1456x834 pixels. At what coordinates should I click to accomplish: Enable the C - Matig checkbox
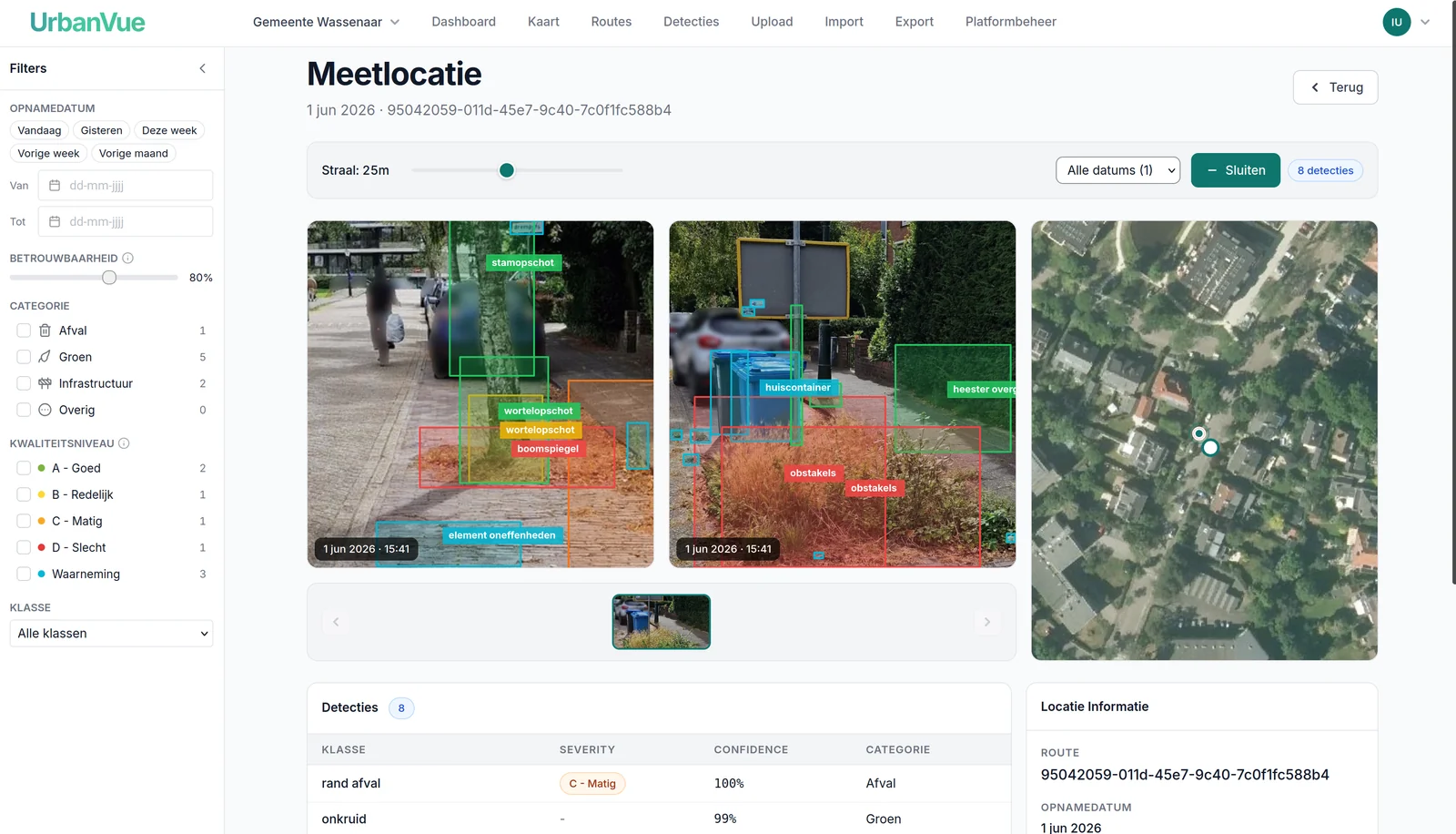(24, 521)
